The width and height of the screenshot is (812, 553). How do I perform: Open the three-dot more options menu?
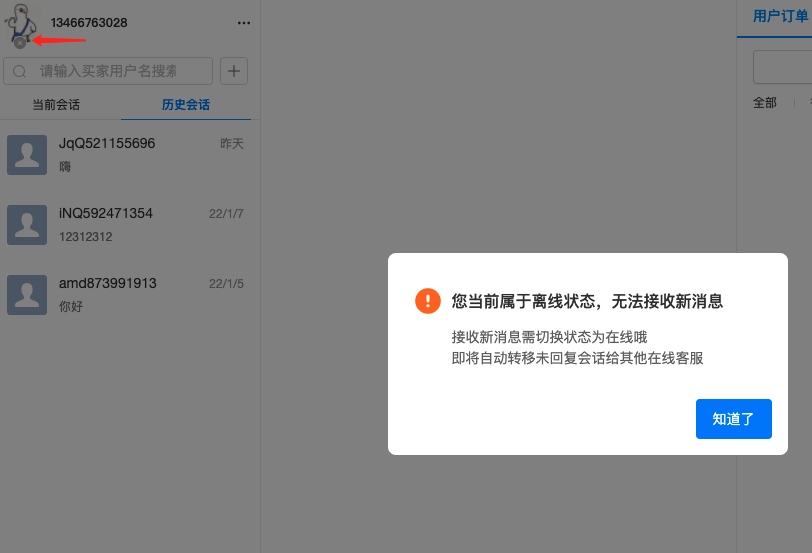(x=244, y=23)
